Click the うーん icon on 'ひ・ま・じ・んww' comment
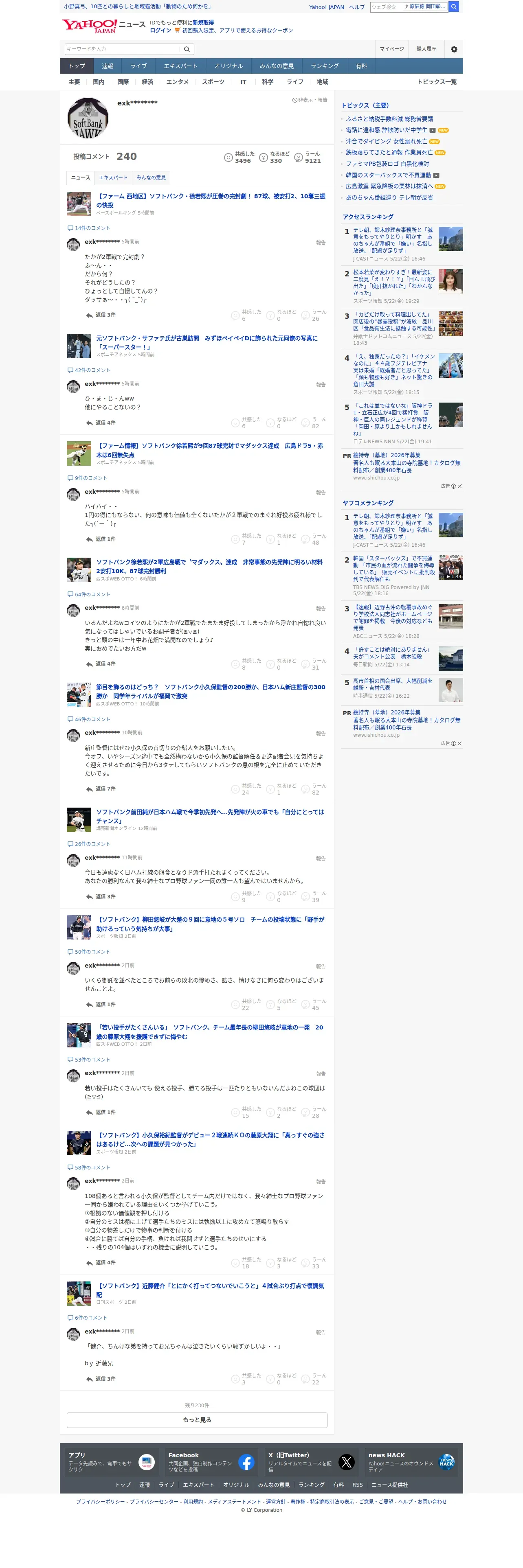This screenshot has height=1568, width=523. (x=305, y=423)
